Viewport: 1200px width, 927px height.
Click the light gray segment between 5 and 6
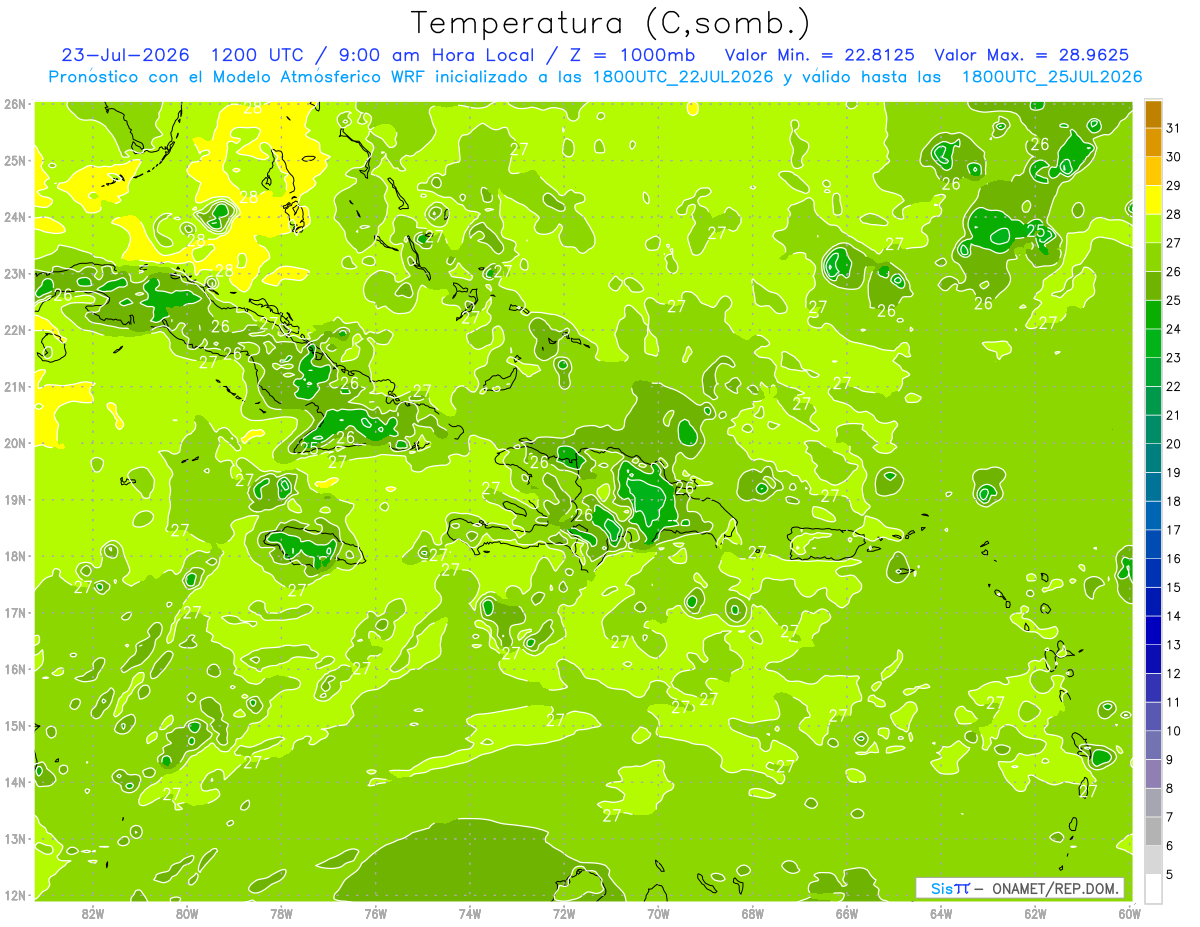click(x=1153, y=860)
